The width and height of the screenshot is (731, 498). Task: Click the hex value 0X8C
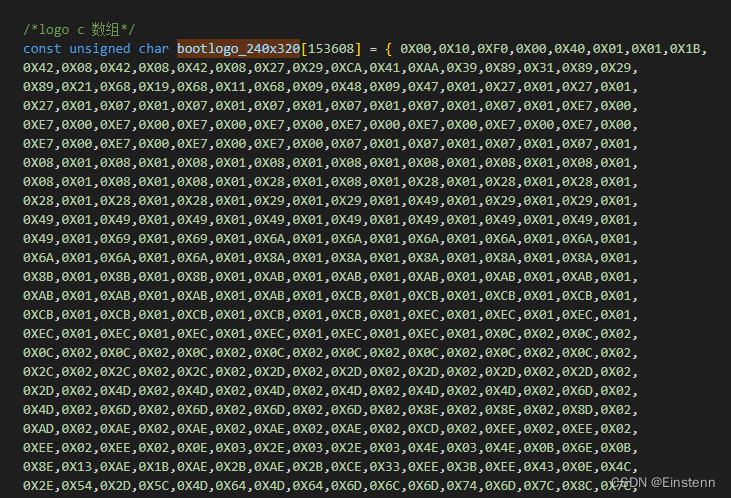(577, 486)
